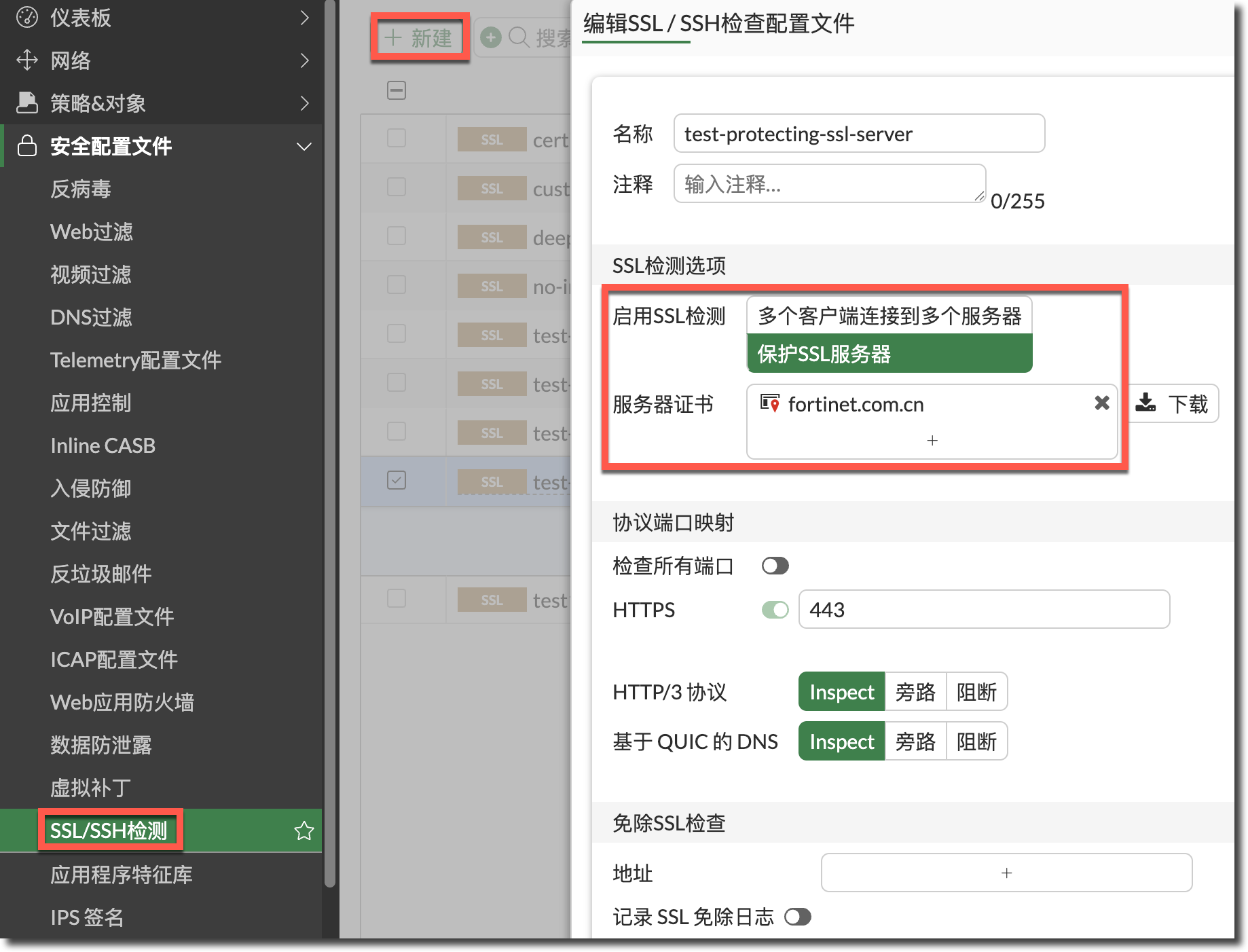Expand the 网络 menu chevron
The width and height of the screenshot is (1248, 952).
point(304,60)
